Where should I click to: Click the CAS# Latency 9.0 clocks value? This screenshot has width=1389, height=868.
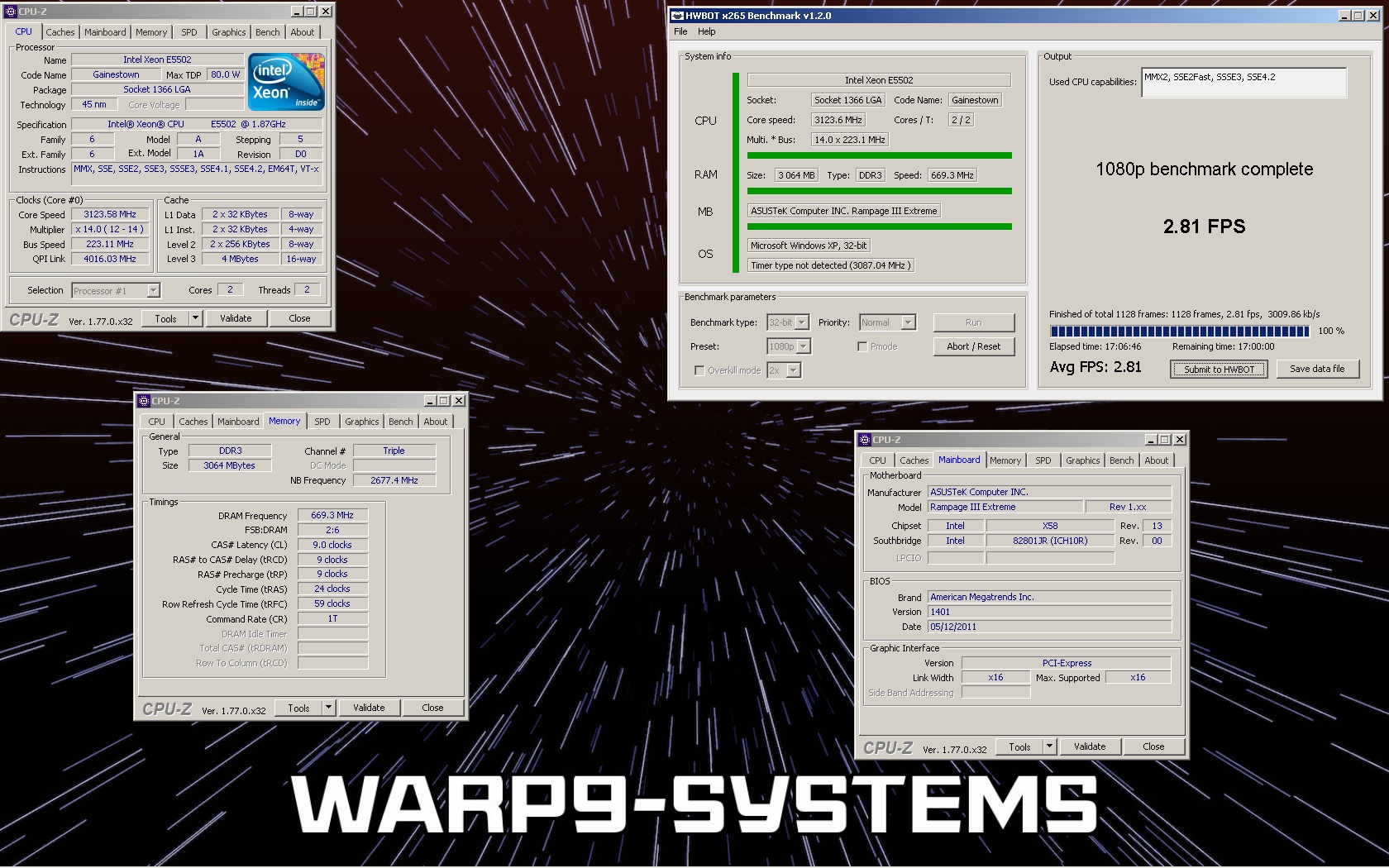coord(332,545)
